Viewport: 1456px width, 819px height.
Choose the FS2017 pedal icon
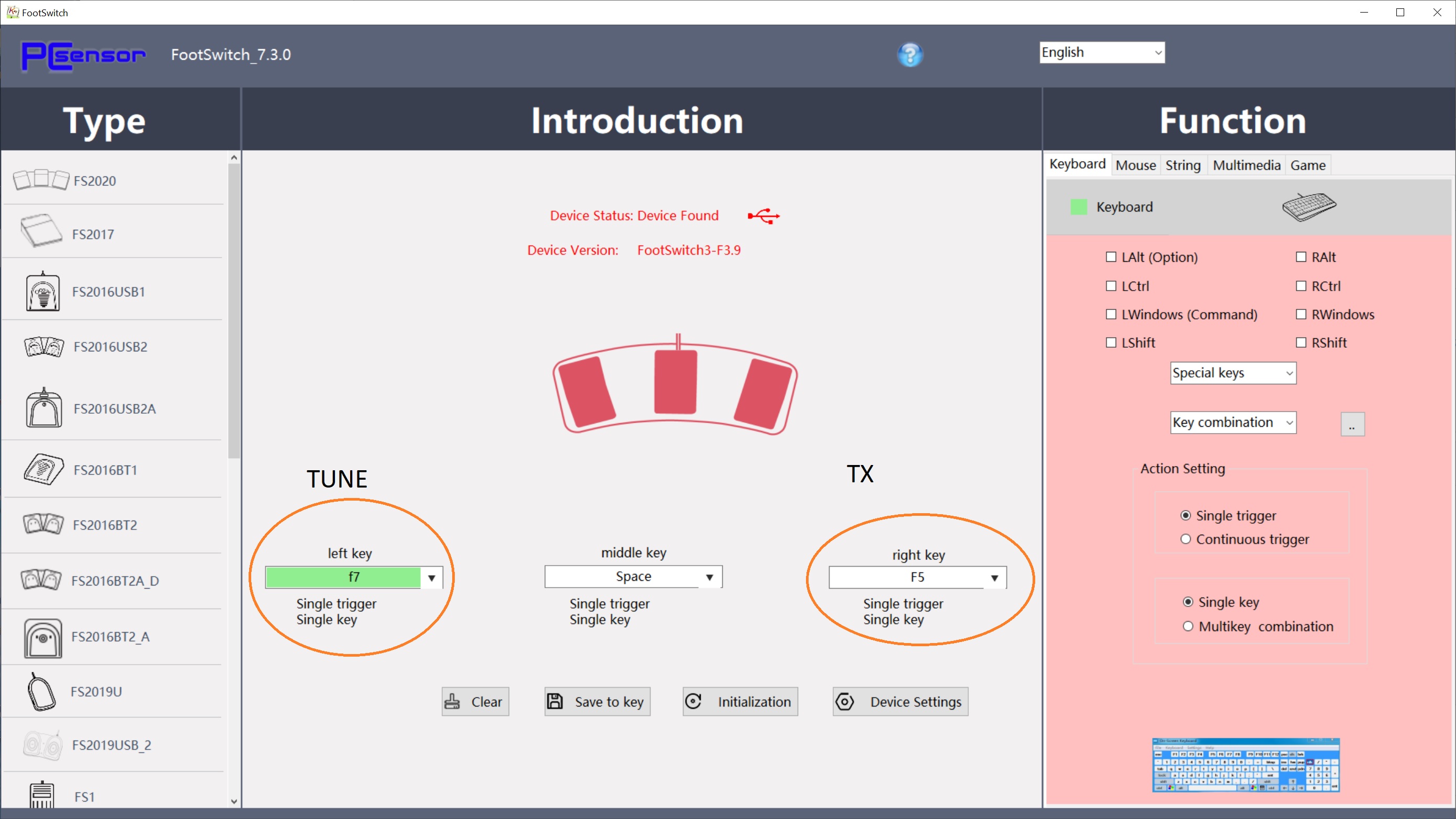click(x=41, y=231)
